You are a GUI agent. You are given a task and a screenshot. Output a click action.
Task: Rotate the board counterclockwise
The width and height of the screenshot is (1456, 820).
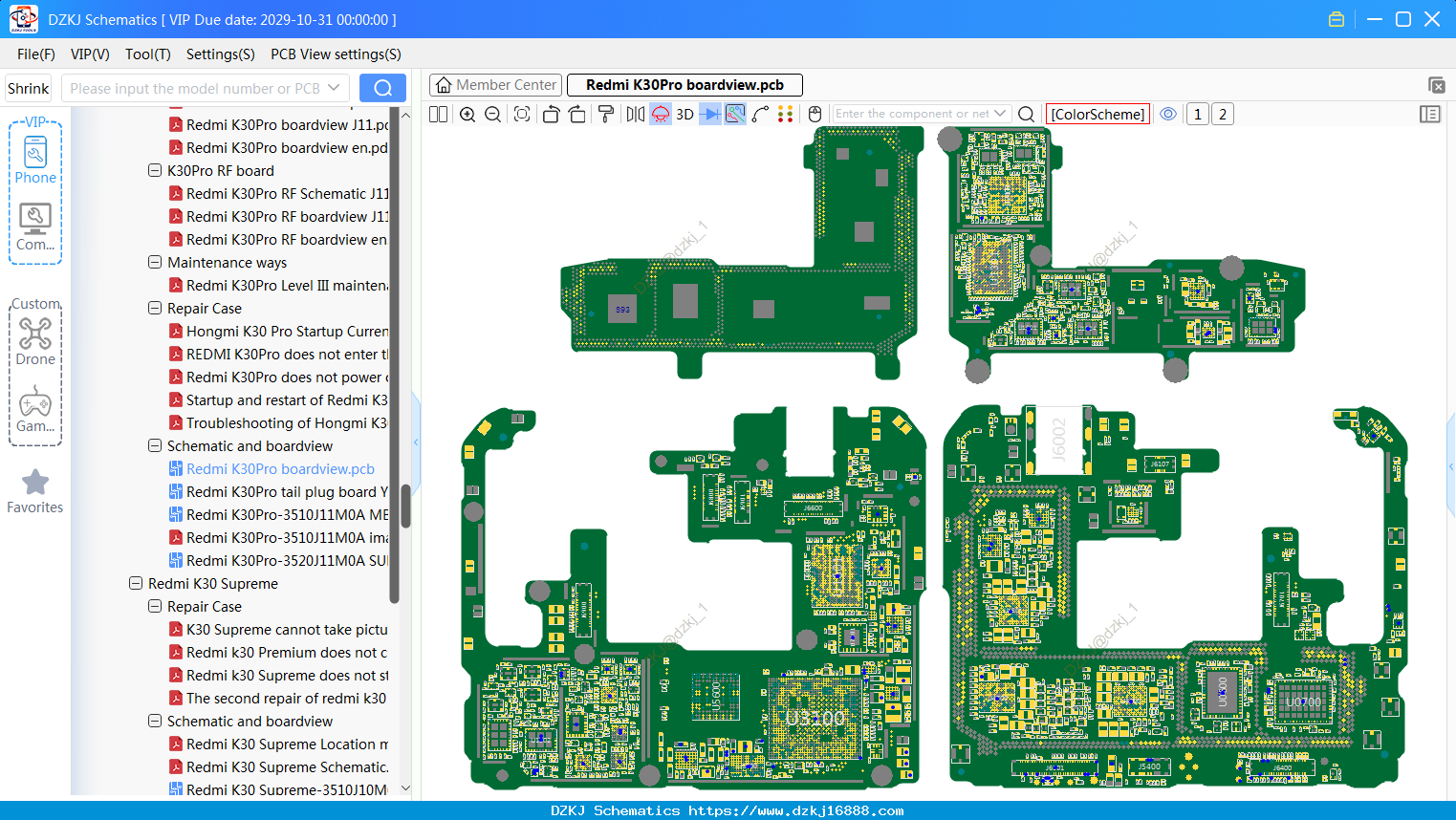(x=551, y=114)
